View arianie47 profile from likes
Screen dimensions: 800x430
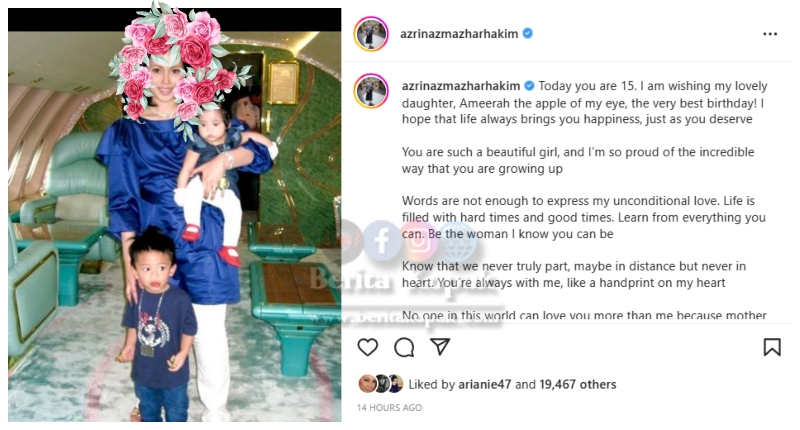(484, 384)
